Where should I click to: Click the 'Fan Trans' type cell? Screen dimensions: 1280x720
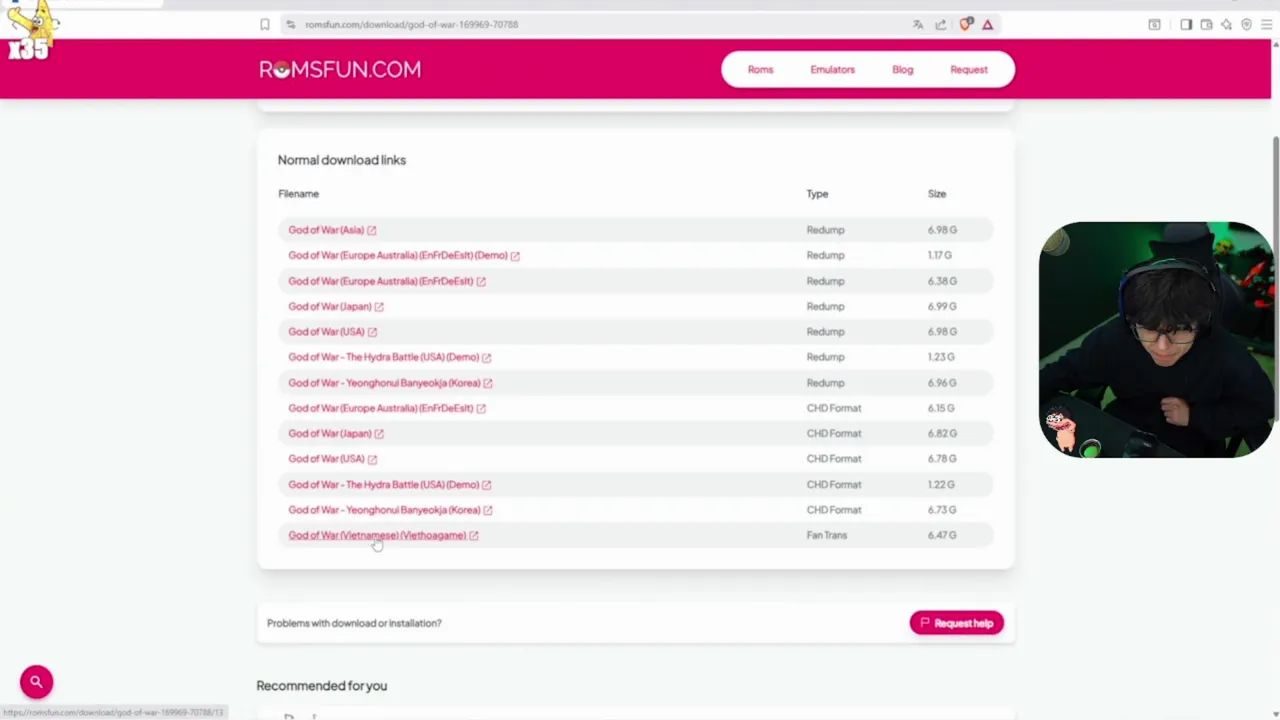coord(826,535)
